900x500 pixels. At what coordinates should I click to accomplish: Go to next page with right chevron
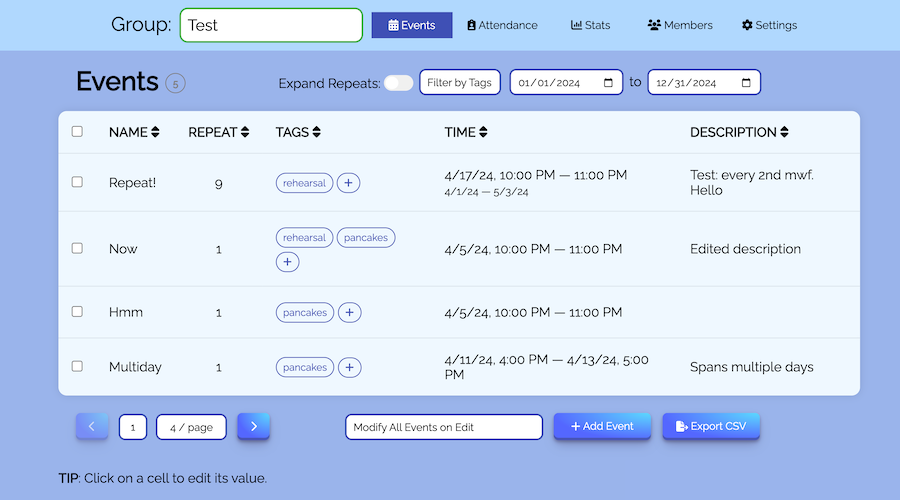click(x=253, y=427)
